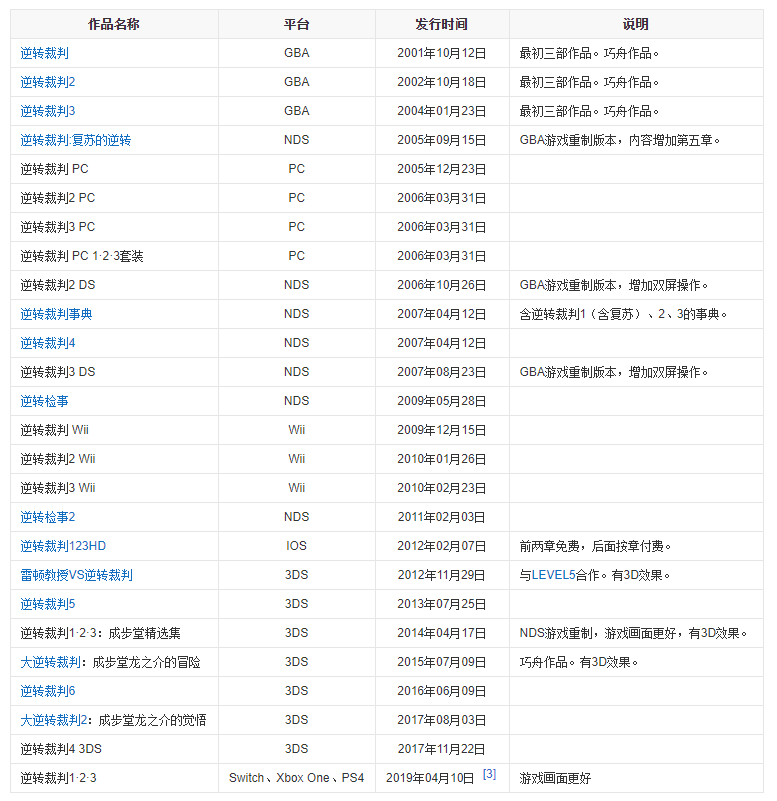Select the 逆转裁判2 DS title cell
This screenshot has height=801, width=777.
(114, 285)
